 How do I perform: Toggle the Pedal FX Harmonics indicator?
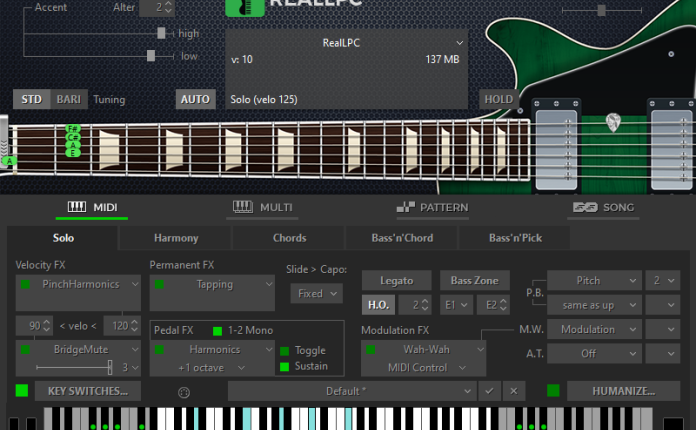click(x=159, y=350)
